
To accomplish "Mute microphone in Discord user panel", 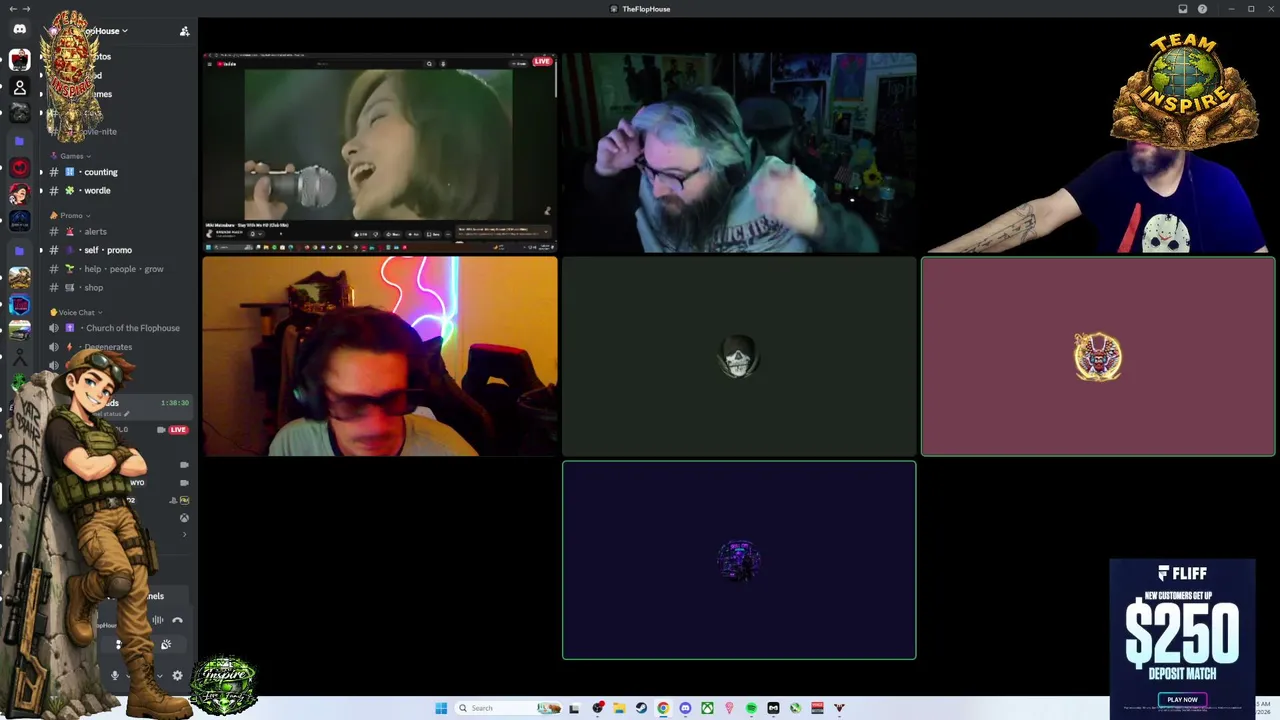I will pyautogui.click(x=115, y=676).
